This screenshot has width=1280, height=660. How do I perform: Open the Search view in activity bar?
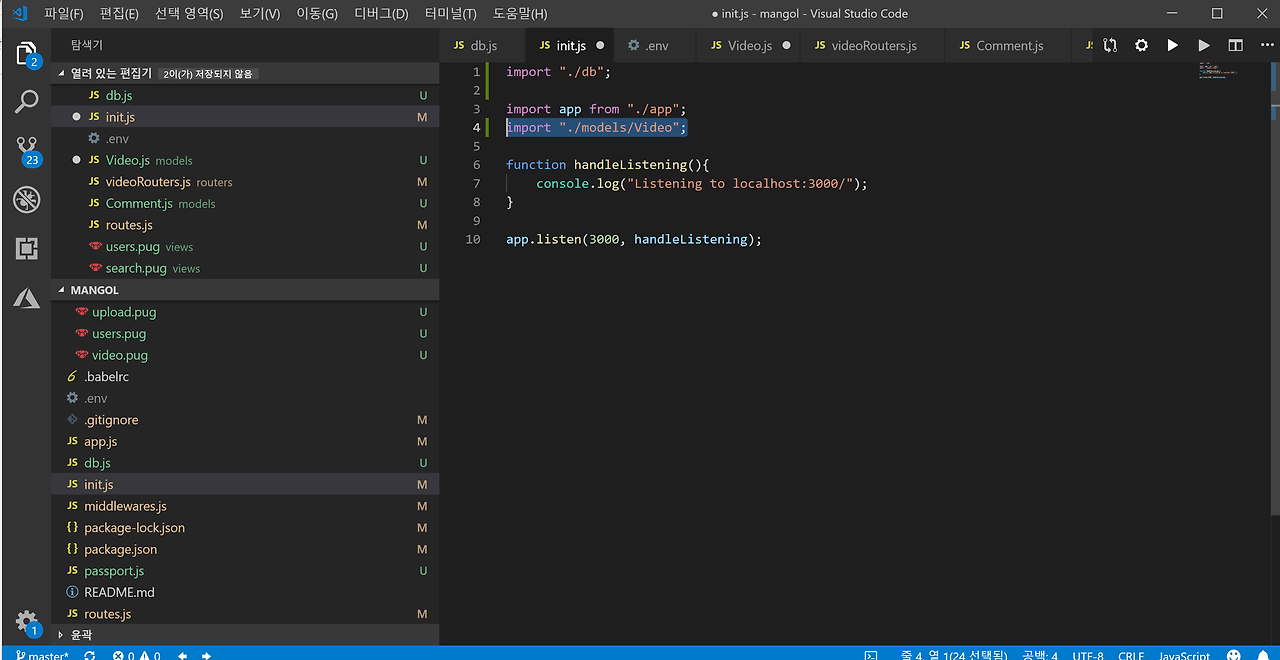click(x=27, y=101)
